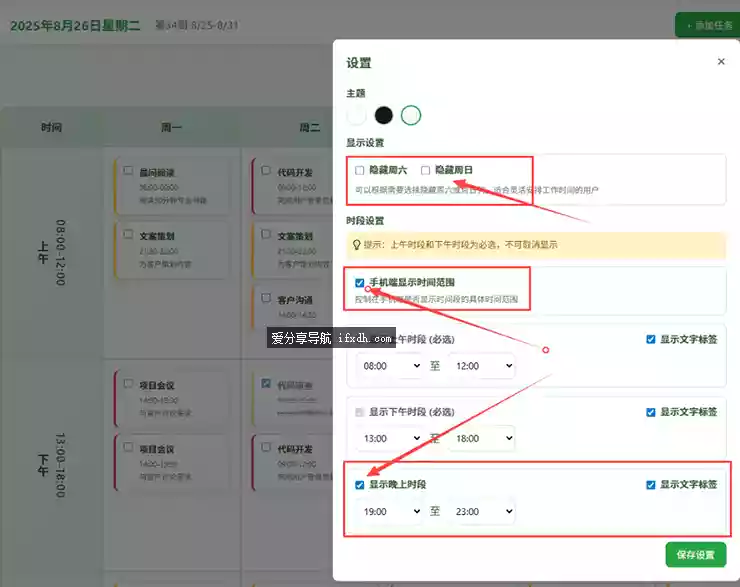Select the black theme swatch
740x587 pixels.
[x=383, y=115]
